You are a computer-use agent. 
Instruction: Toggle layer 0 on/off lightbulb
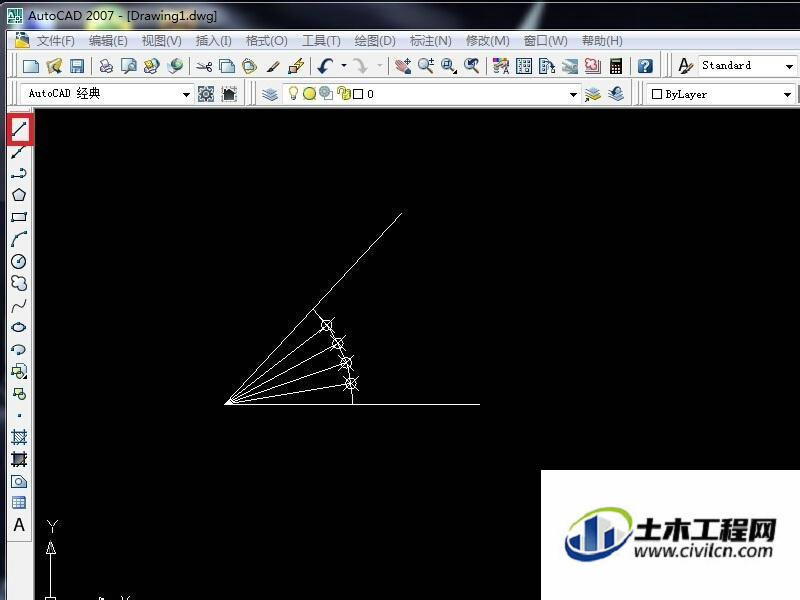(293, 93)
